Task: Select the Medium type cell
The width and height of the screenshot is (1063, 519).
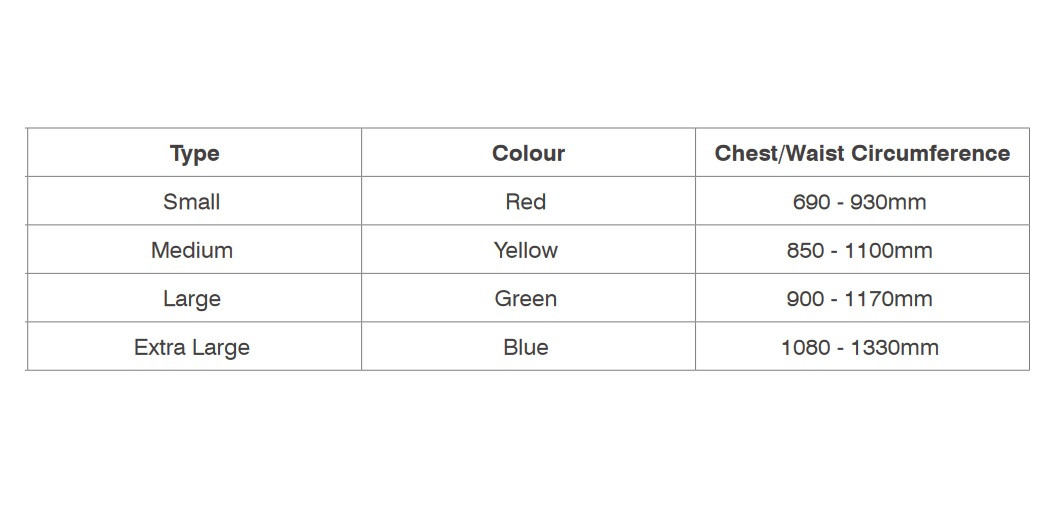Action: (x=194, y=250)
